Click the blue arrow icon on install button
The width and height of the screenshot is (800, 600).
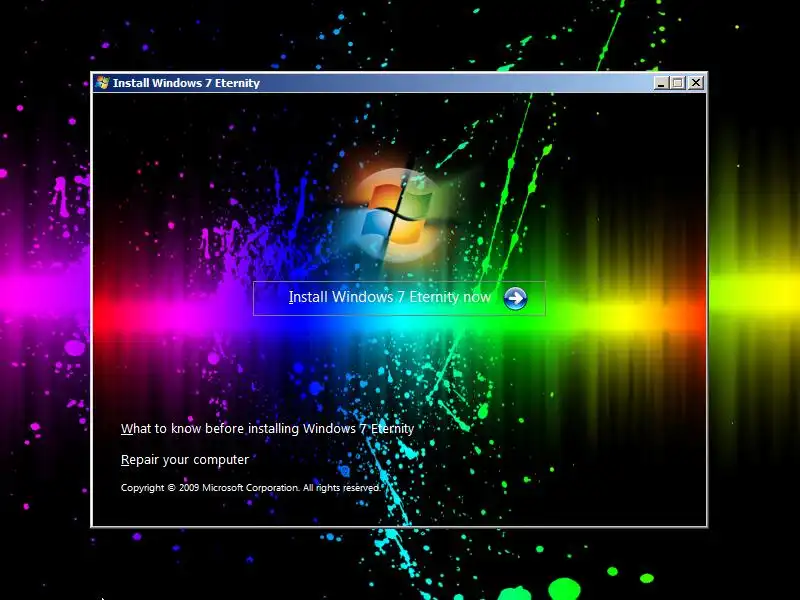coord(515,298)
